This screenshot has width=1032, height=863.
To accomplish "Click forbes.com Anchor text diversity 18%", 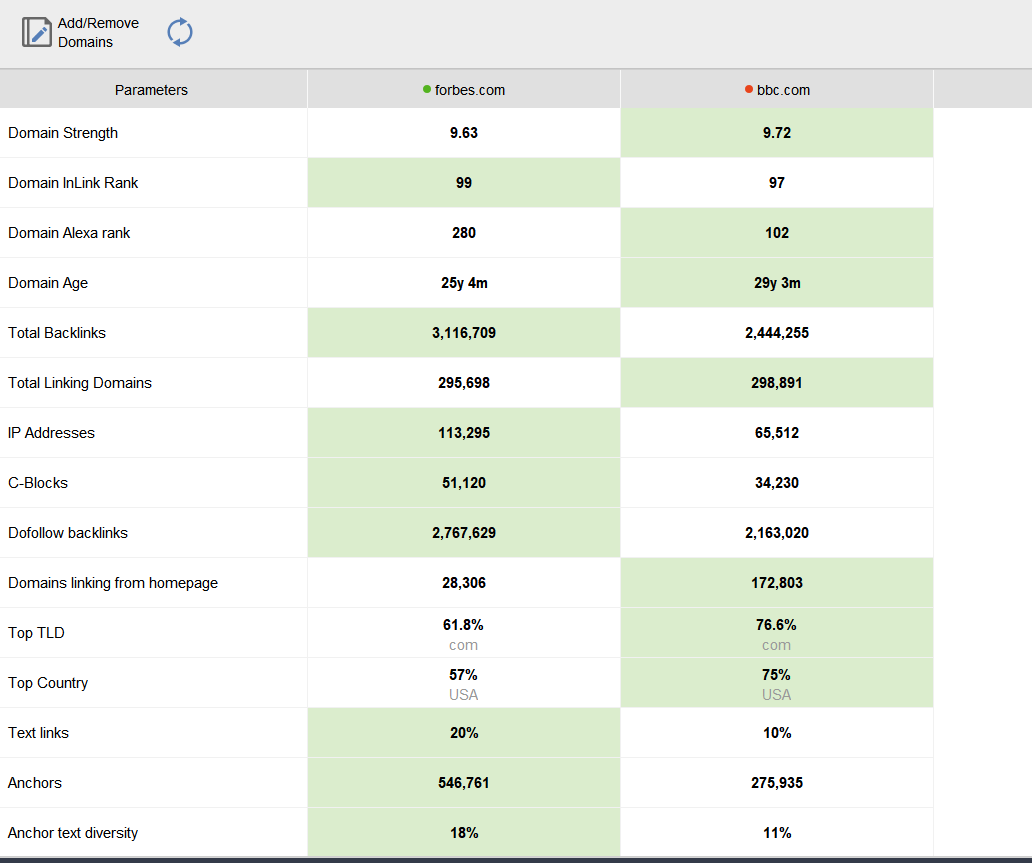I will click(x=464, y=833).
